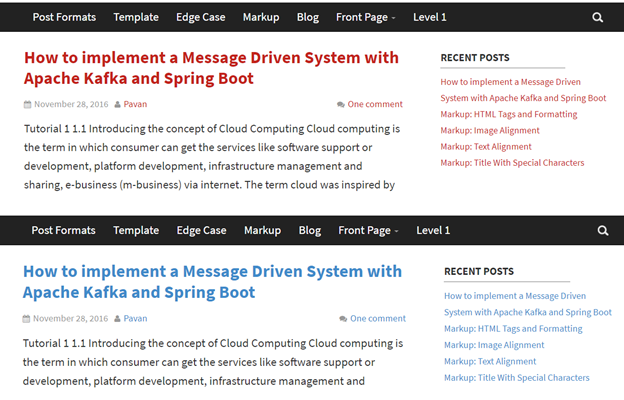Screen dimensions: 624x400
Task: Open blue Markup: Text Alignment link
Action: pyautogui.click(x=490, y=361)
